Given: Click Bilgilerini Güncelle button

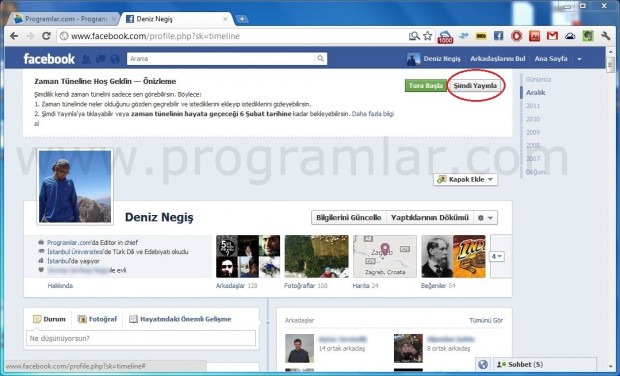Looking at the screenshot, I should 349,217.
